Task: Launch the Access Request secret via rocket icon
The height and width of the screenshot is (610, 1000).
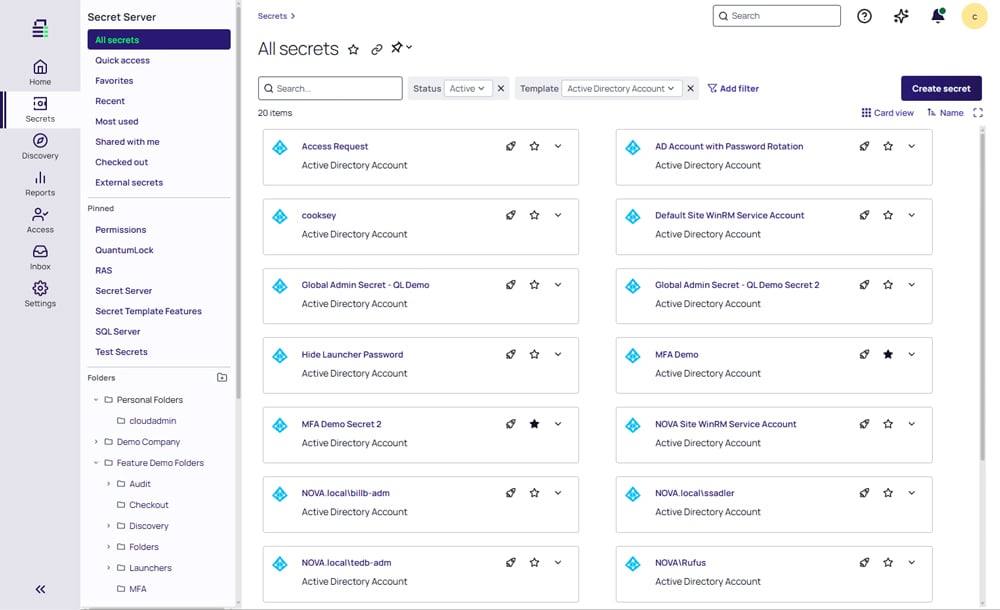Action: pyautogui.click(x=510, y=146)
